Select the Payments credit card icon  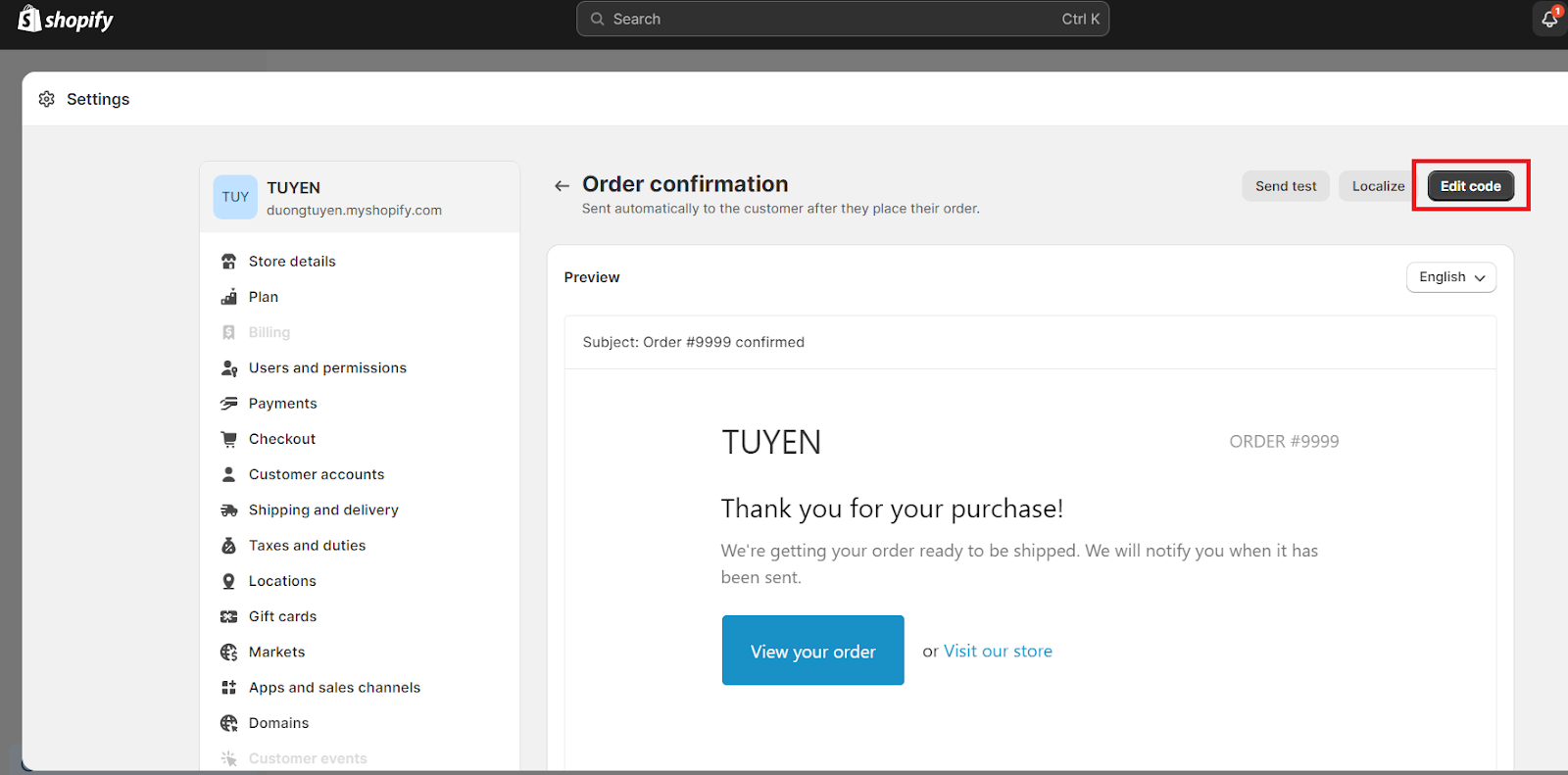coord(228,403)
